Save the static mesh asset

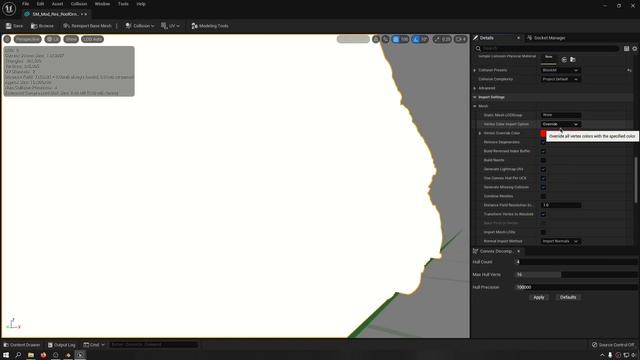[14, 26]
